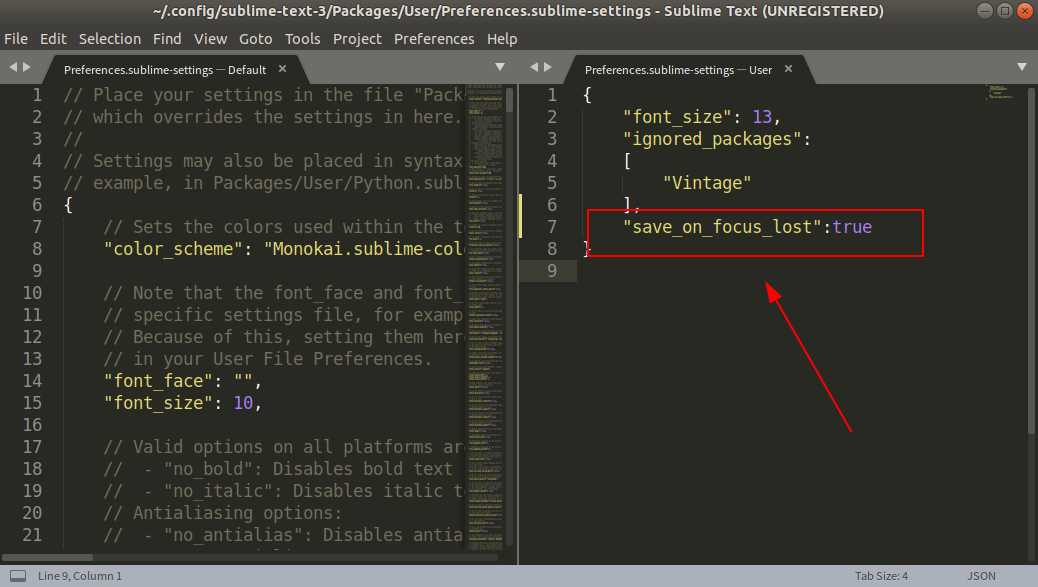Close the Sublime Text window

pos(1025,11)
